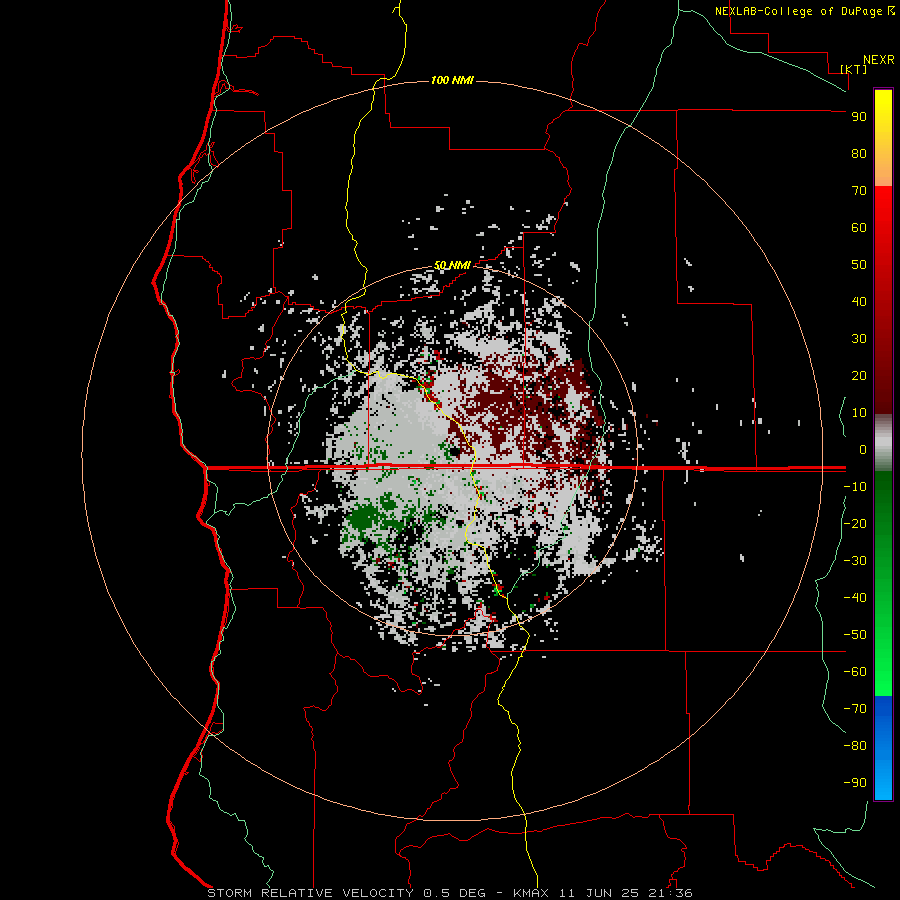Click the KT units label

click(854, 69)
